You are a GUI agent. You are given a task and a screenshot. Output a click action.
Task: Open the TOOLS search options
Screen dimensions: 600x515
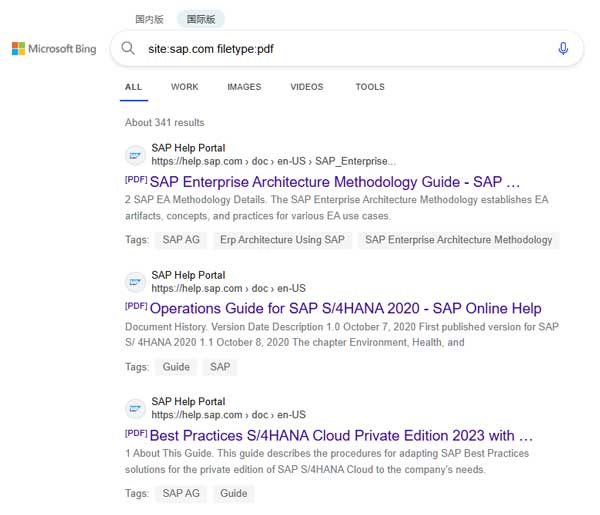coord(369,87)
